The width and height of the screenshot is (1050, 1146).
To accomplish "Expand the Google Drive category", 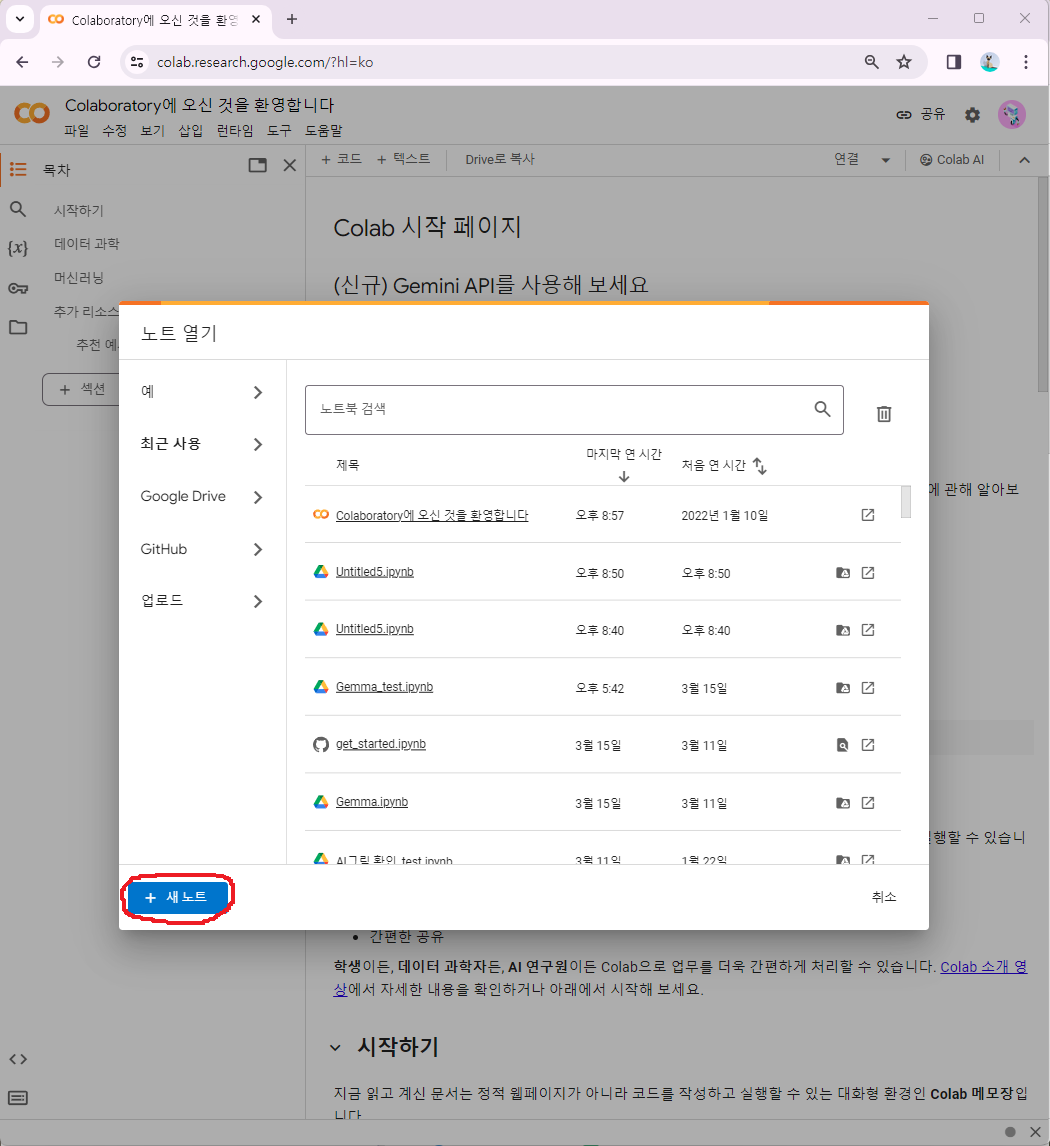I will click(x=202, y=497).
